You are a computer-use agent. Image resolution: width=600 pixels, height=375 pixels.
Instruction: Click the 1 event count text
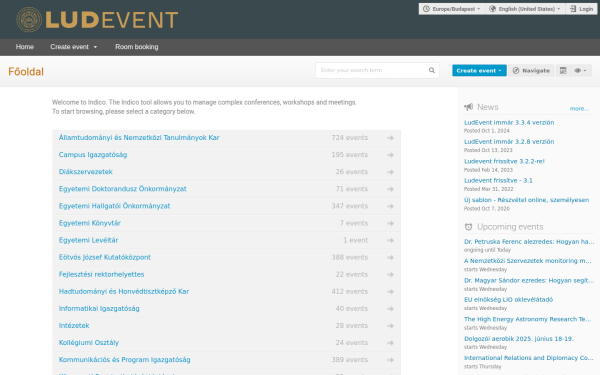point(355,240)
